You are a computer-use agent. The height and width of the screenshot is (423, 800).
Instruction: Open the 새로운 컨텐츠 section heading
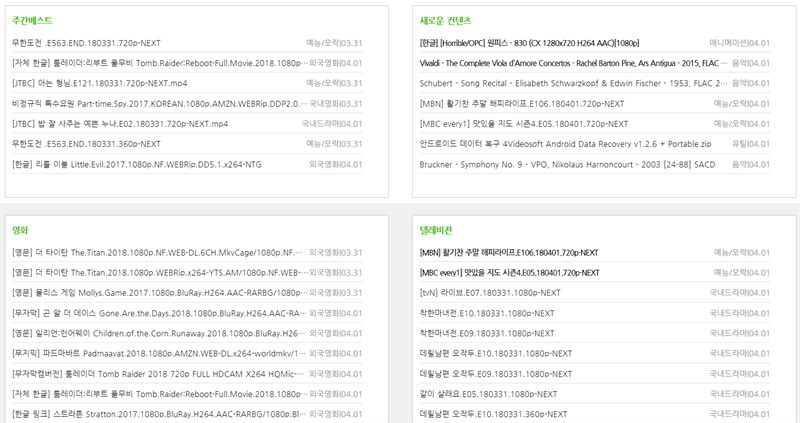pyautogui.click(x=445, y=20)
